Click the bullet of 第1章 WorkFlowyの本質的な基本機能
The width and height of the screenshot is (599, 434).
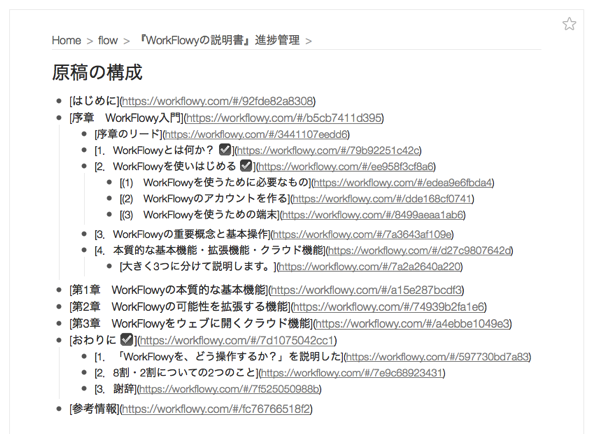[x=58, y=290]
